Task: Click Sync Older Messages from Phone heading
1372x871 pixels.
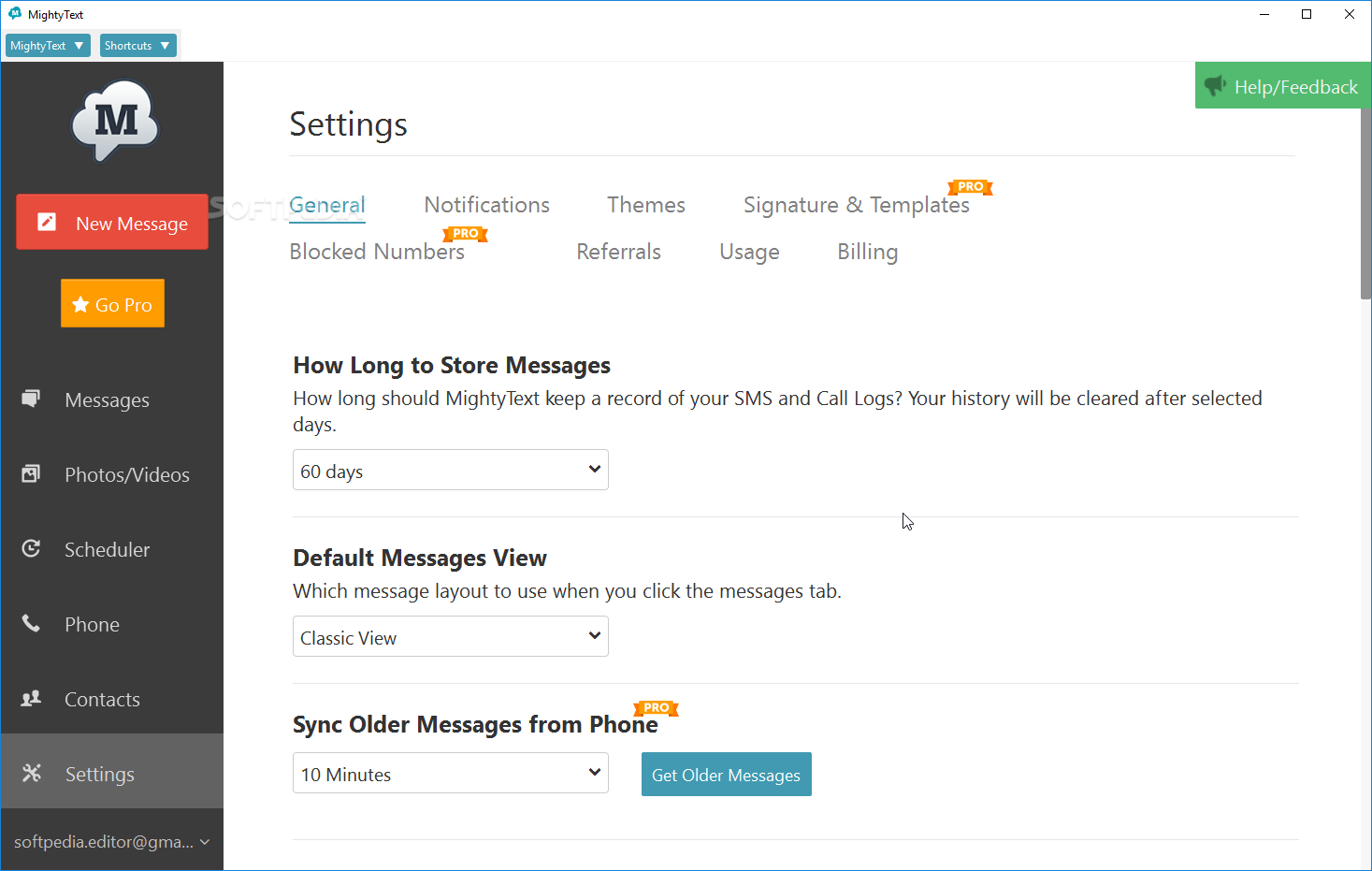Action: pos(475,724)
